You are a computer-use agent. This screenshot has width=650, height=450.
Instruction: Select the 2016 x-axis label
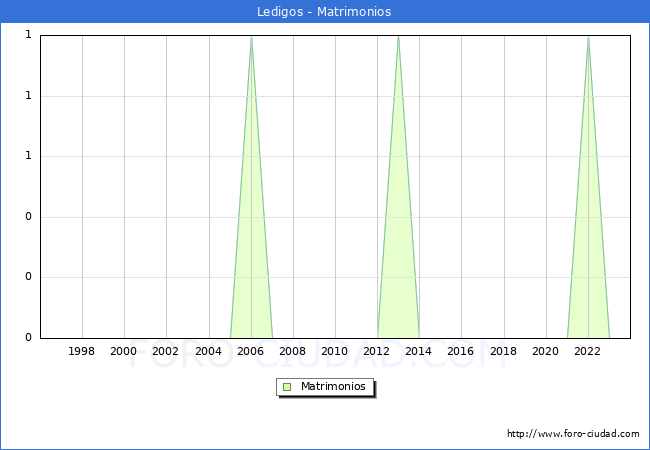pyautogui.click(x=461, y=351)
